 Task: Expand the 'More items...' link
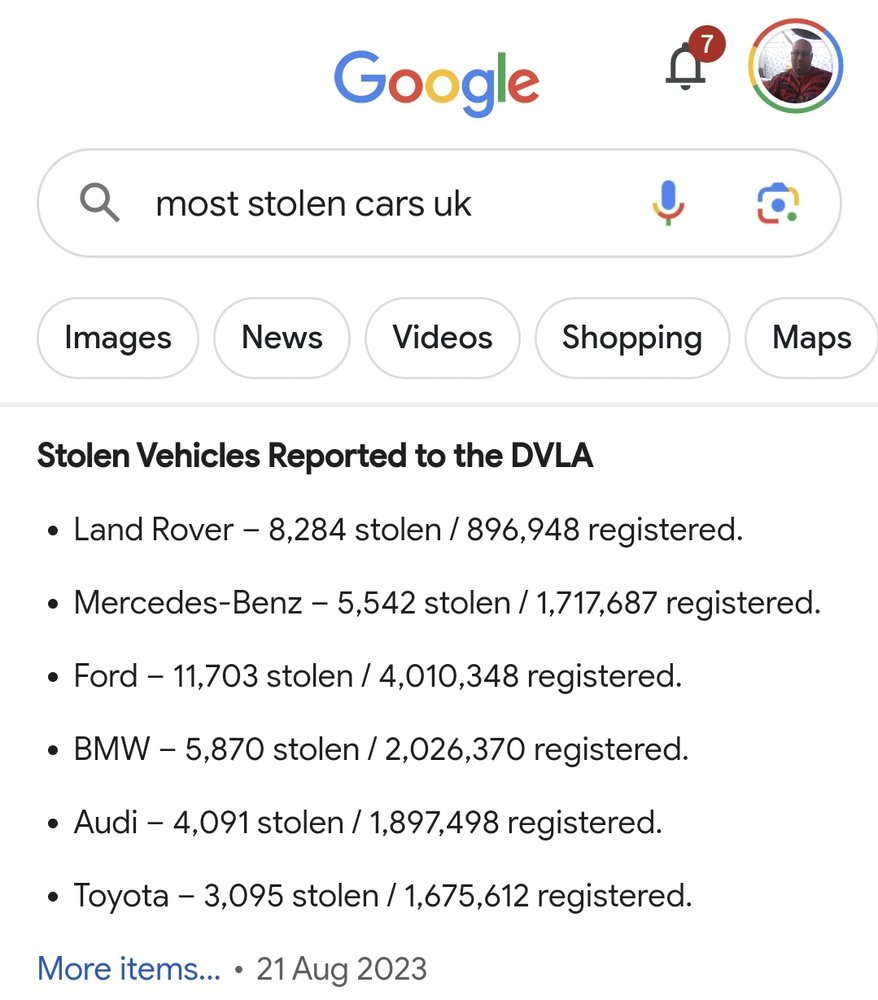point(129,968)
